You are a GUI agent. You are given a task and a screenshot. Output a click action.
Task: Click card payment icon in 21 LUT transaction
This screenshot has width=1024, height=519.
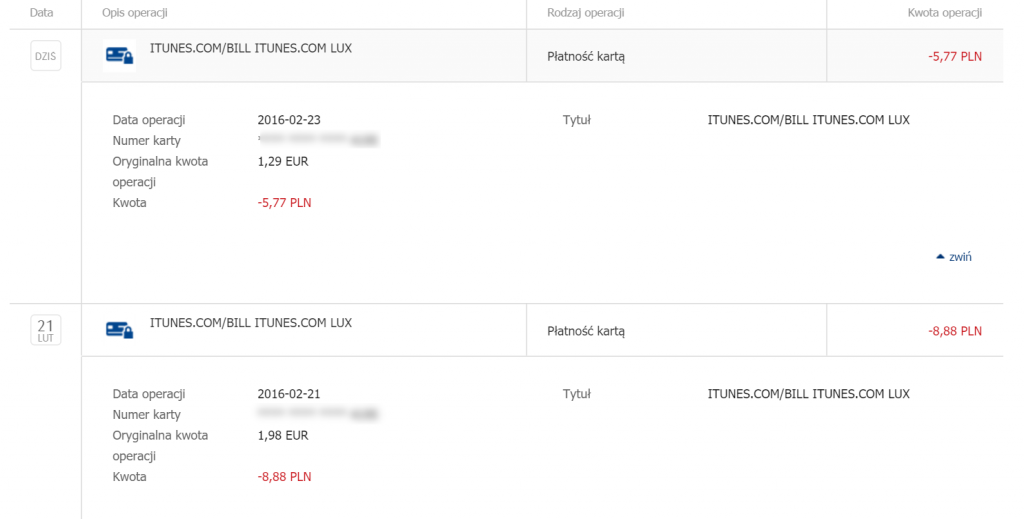pyautogui.click(x=120, y=330)
